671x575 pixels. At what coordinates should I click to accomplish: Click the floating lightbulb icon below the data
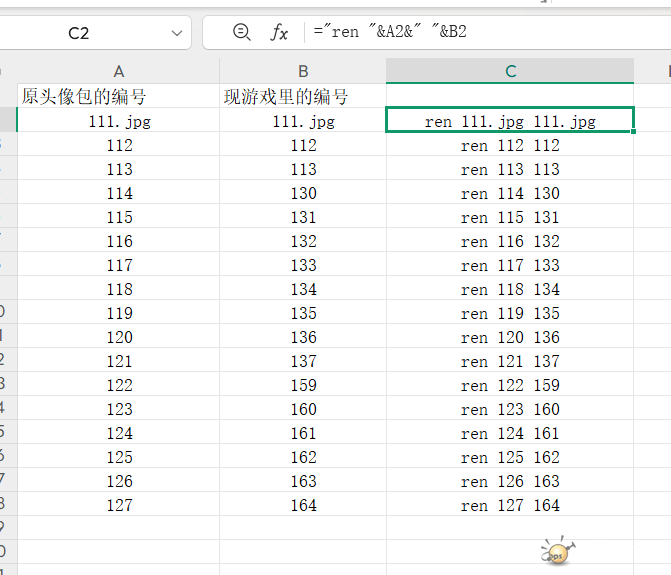pos(558,552)
